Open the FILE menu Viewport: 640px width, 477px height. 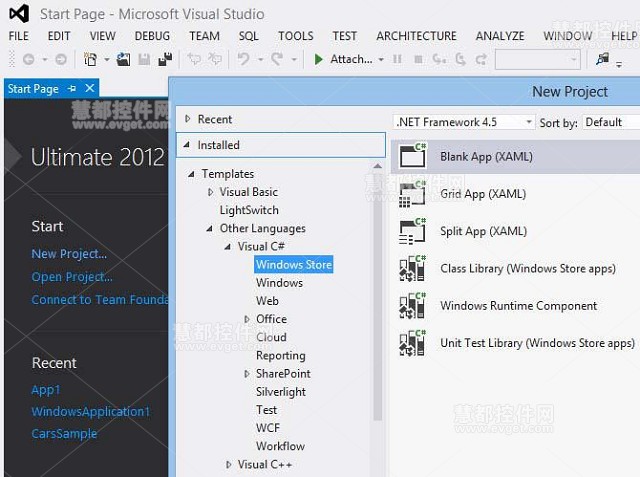19,36
